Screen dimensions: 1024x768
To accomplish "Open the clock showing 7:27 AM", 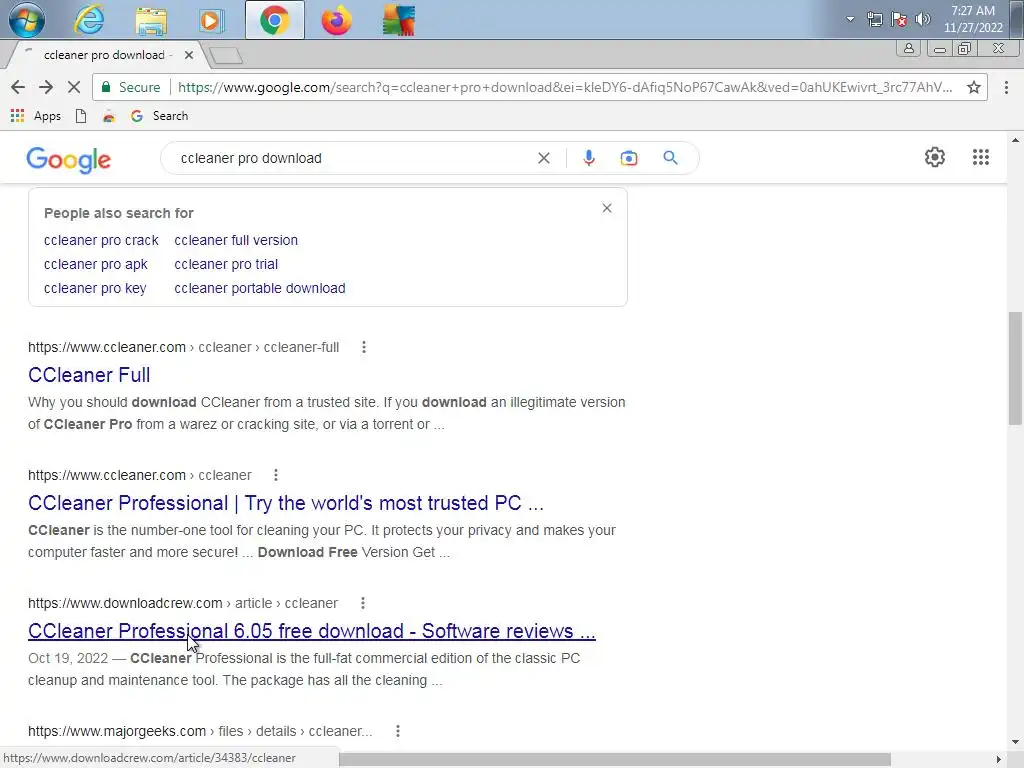I will tap(973, 19).
